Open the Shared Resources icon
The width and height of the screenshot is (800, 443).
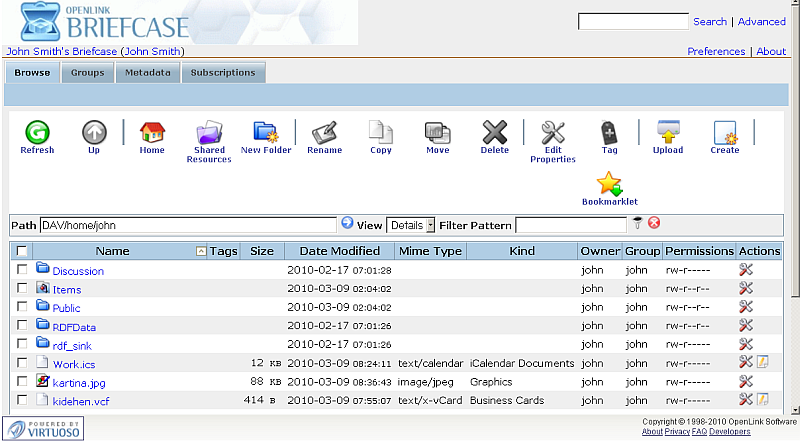click(209, 133)
